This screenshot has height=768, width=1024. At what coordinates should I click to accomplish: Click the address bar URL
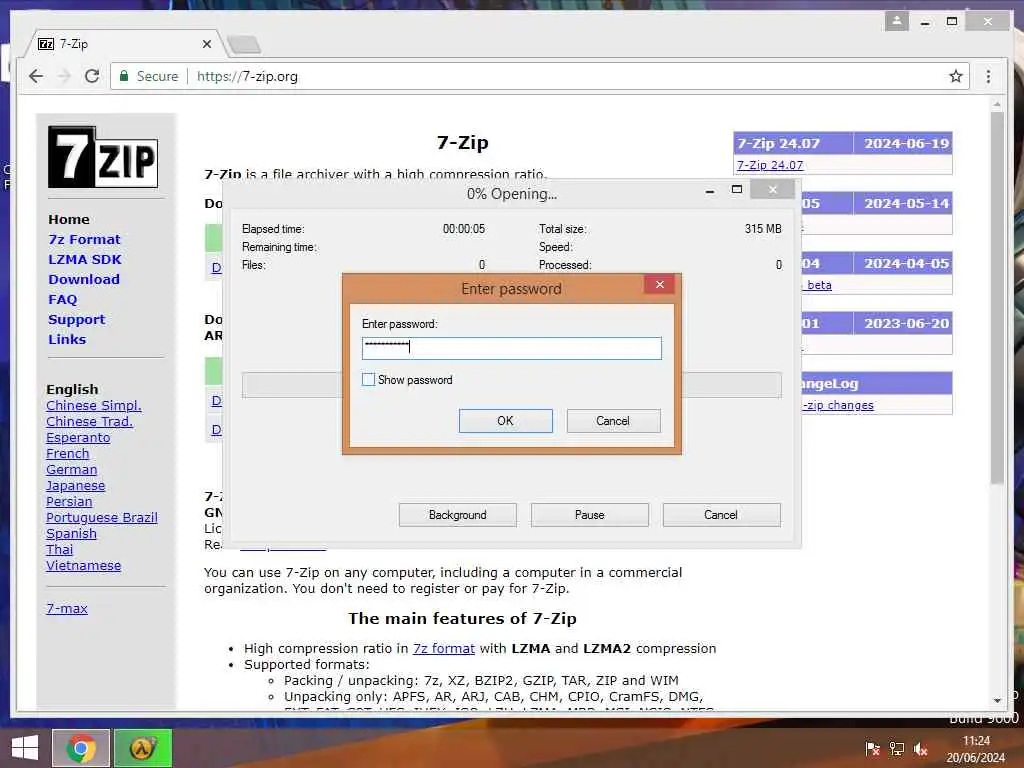pyautogui.click(x=248, y=76)
